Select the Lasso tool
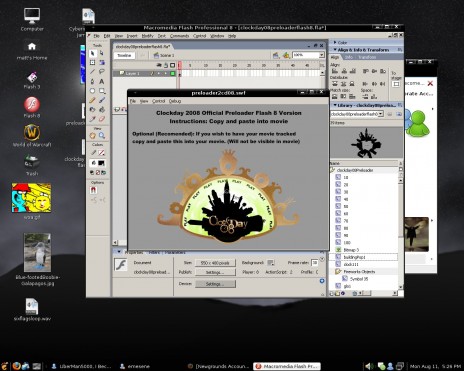This screenshot has width=464, height=371. point(102,72)
